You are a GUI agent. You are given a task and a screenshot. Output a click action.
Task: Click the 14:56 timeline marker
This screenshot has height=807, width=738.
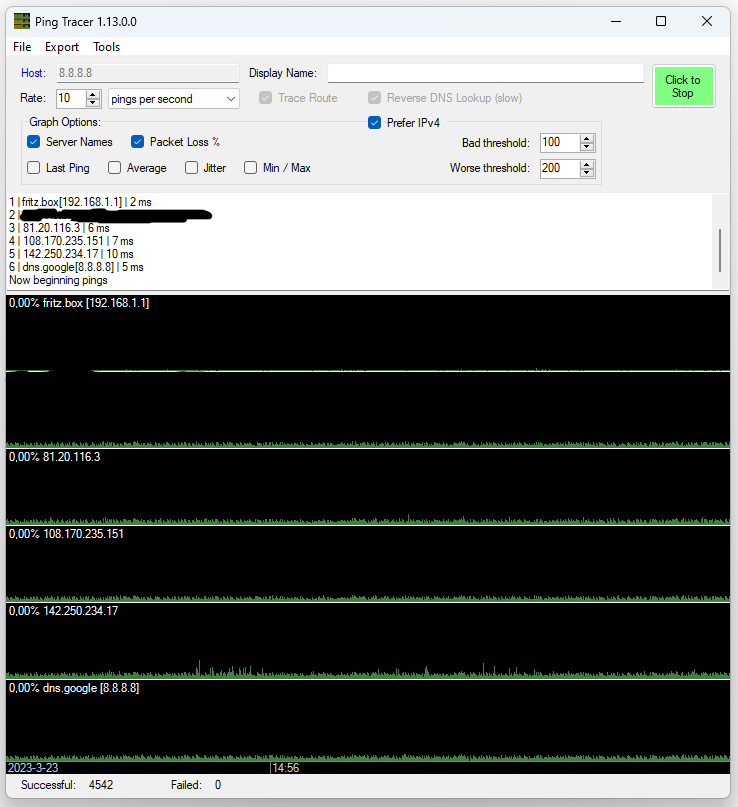point(286,768)
